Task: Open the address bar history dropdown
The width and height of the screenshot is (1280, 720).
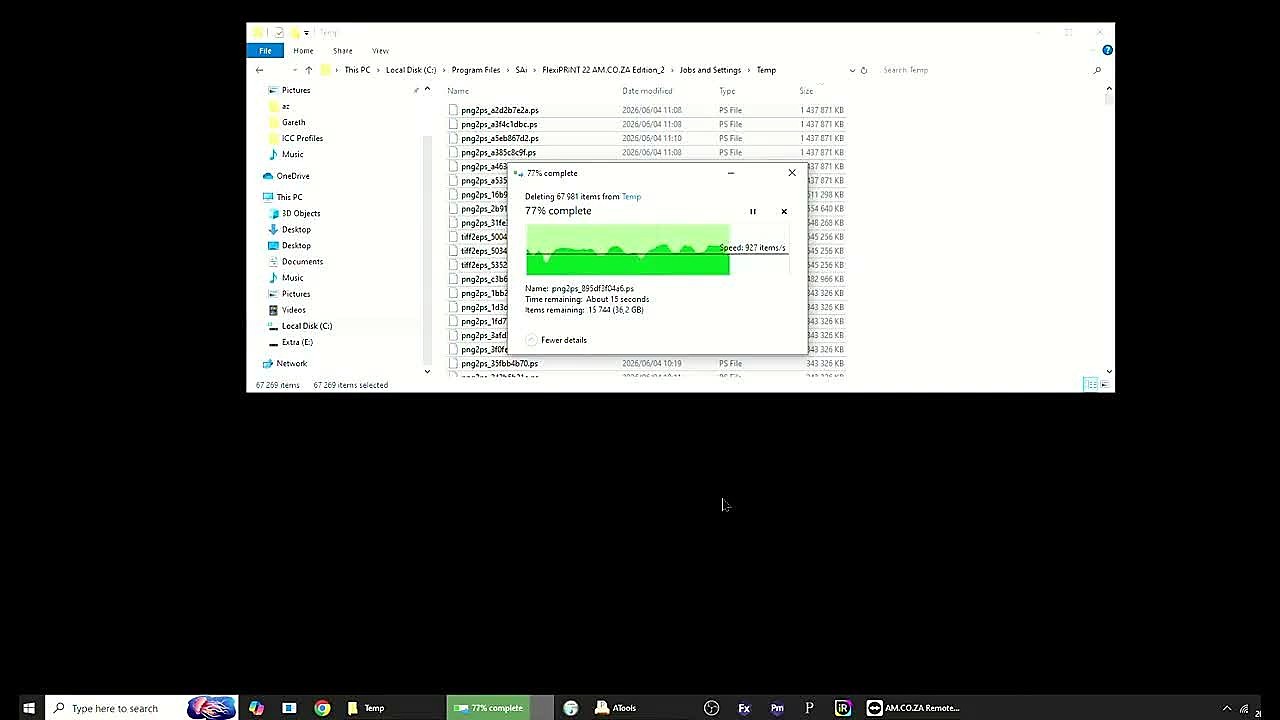Action: 852,70
